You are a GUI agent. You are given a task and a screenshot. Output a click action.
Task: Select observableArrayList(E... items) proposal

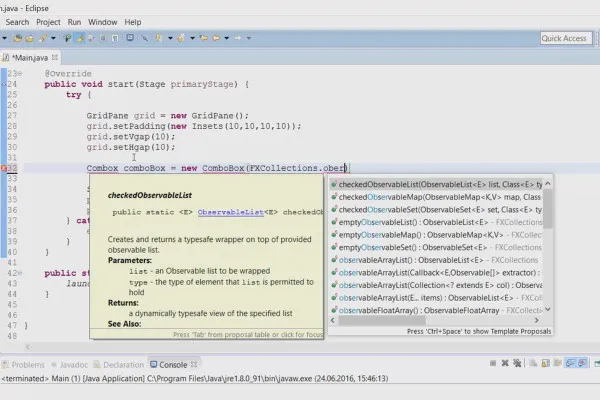point(436,298)
